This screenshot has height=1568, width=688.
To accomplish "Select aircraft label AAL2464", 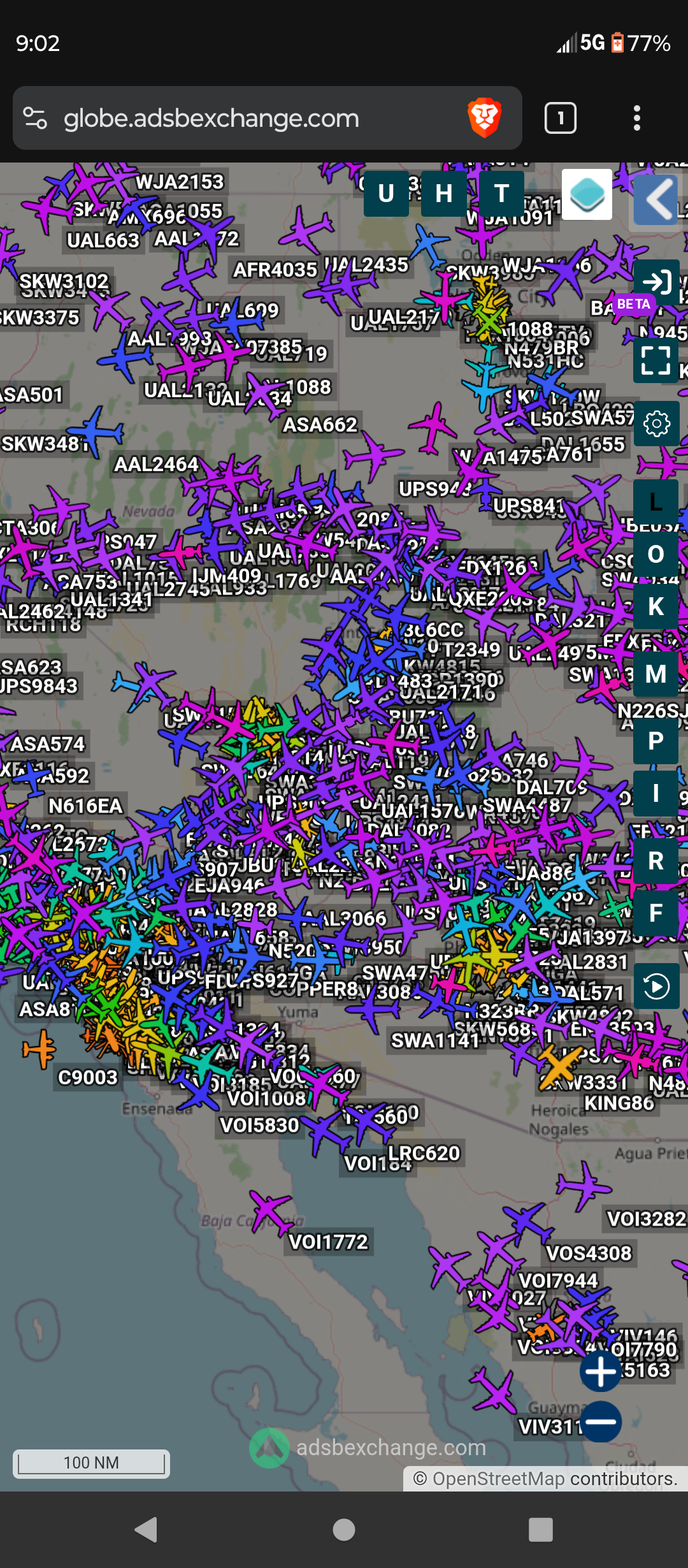I will tap(157, 464).
